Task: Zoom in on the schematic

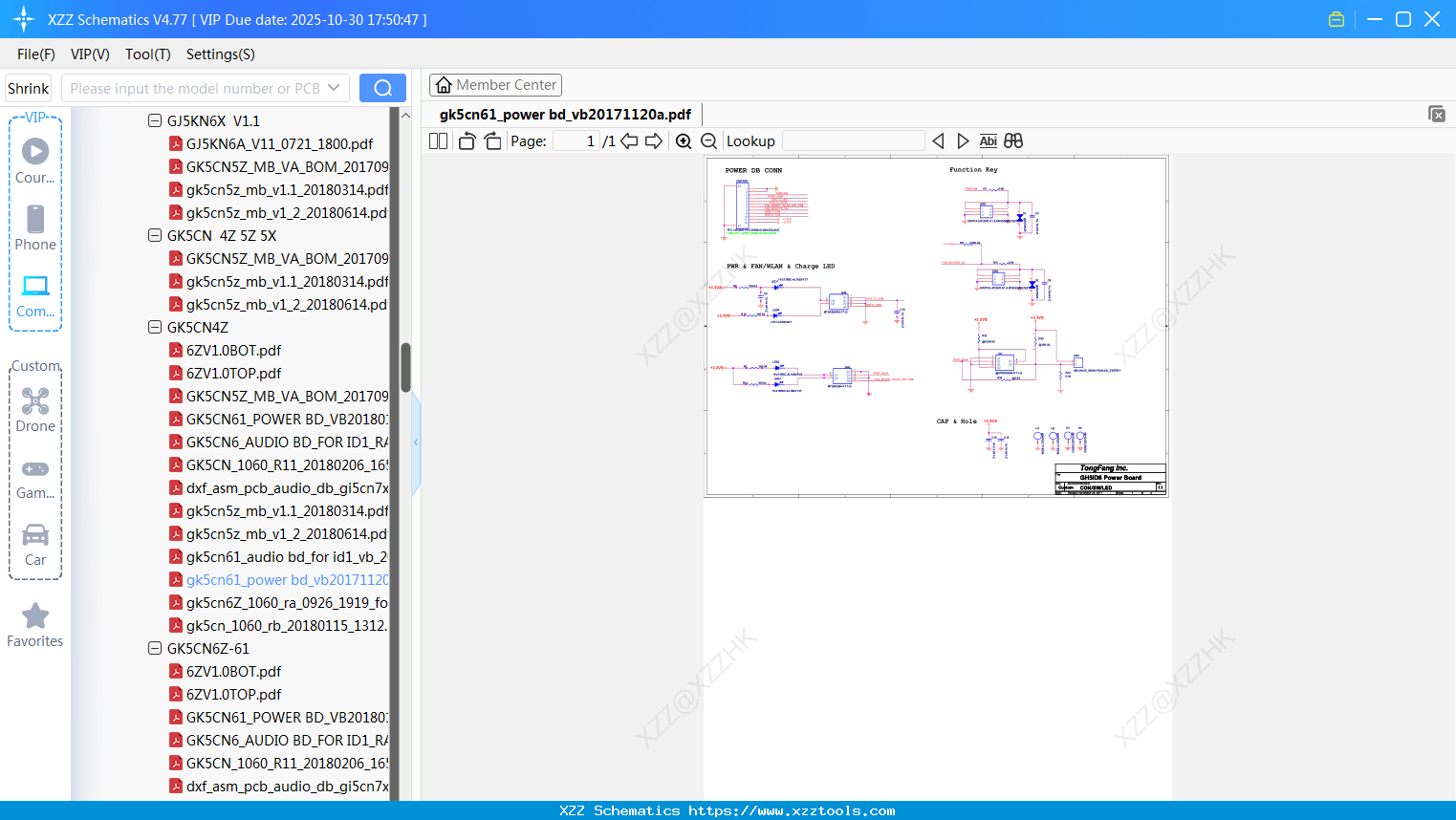Action: [x=684, y=140]
